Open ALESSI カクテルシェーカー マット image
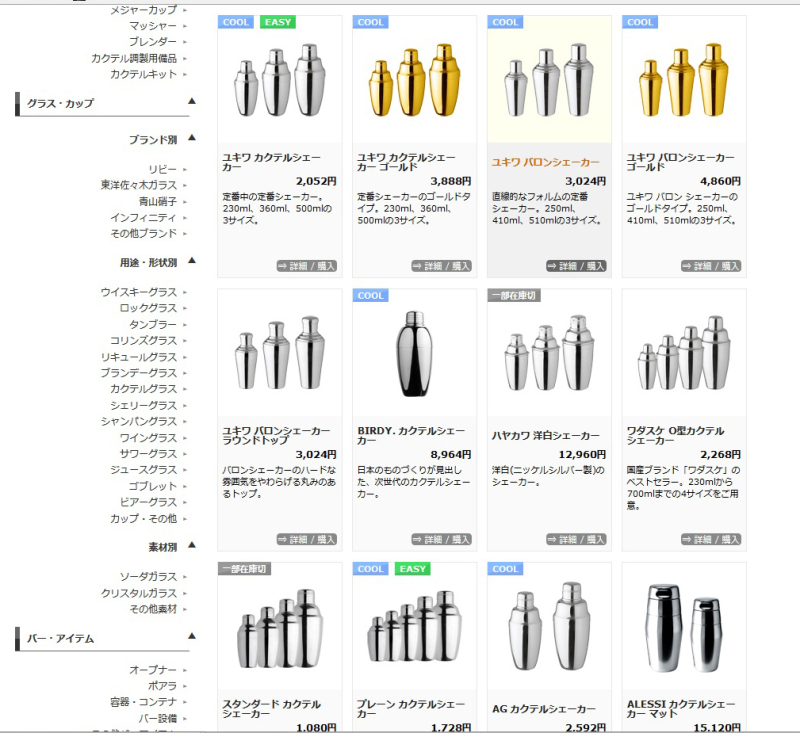 684,628
